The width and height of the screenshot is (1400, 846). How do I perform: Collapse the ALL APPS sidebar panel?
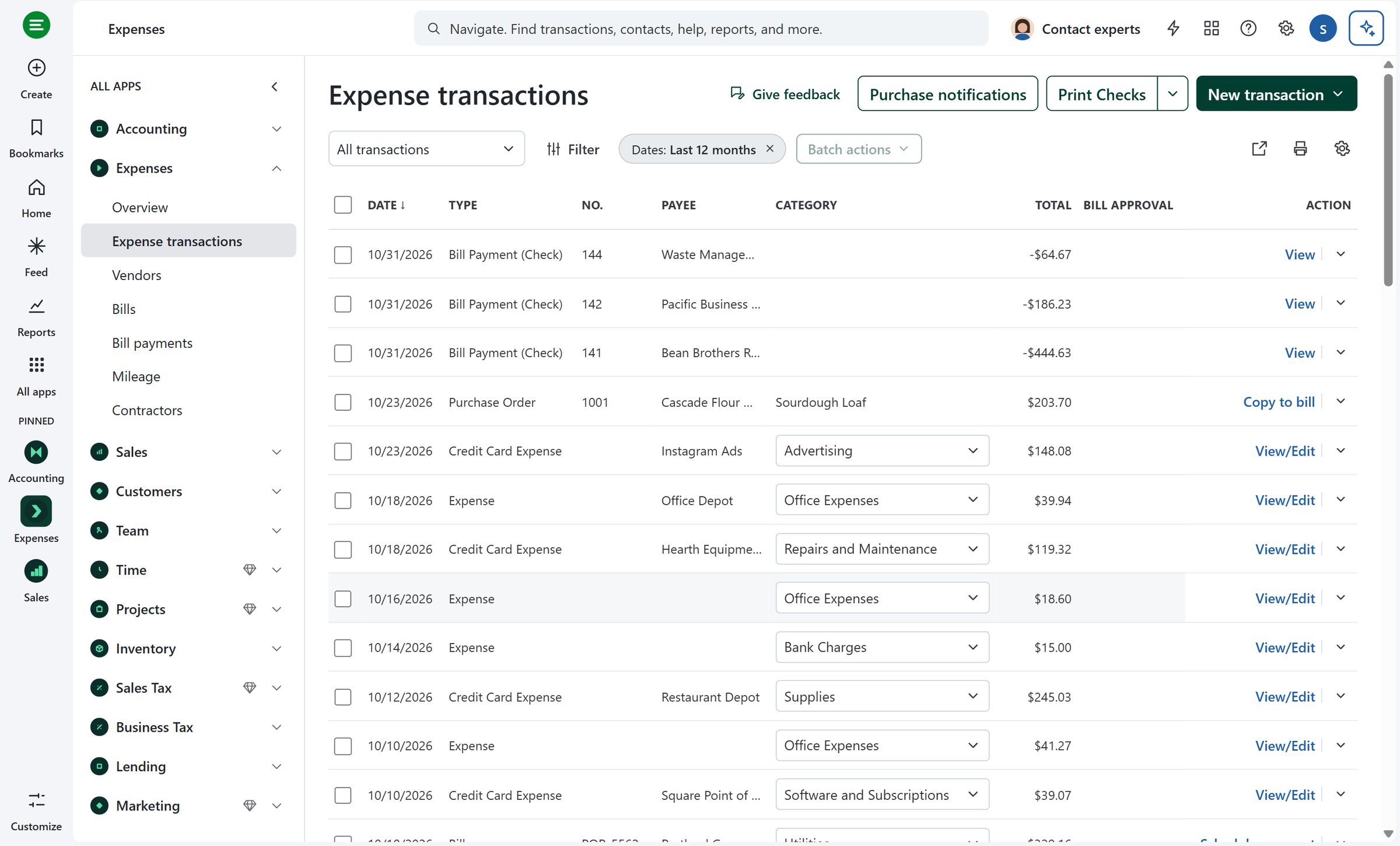[x=275, y=86]
